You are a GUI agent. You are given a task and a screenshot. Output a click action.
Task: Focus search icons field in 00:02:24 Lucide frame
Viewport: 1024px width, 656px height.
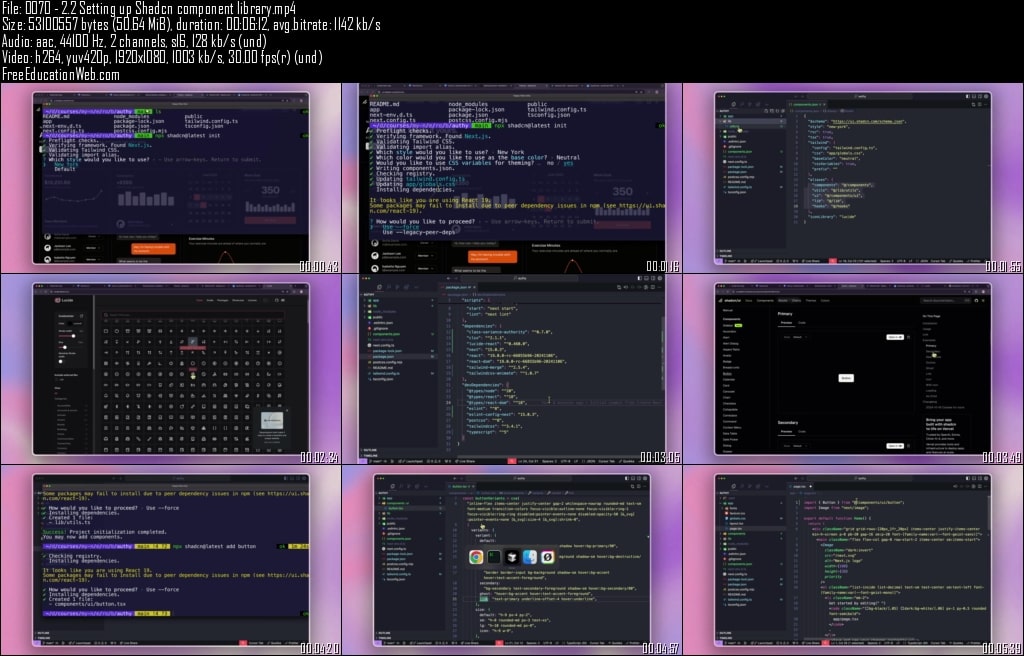(x=193, y=315)
